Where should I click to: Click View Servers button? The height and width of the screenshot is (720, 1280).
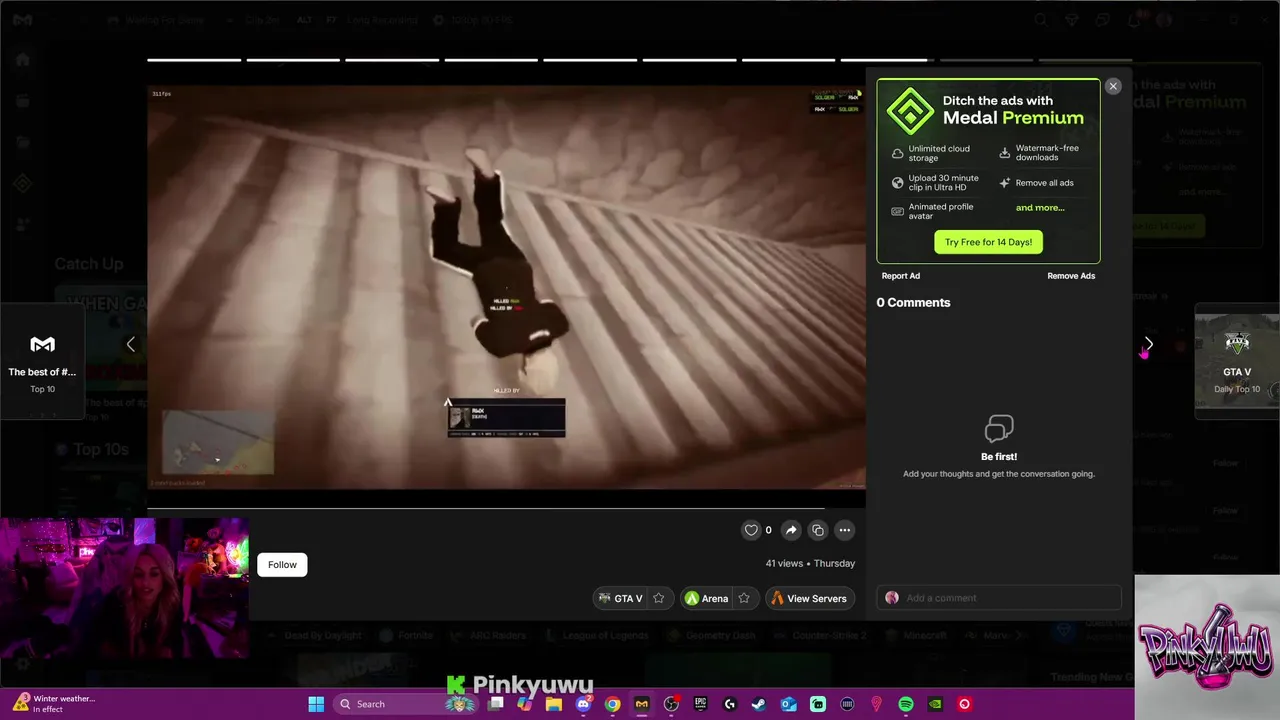pyautogui.click(x=809, y=598)
